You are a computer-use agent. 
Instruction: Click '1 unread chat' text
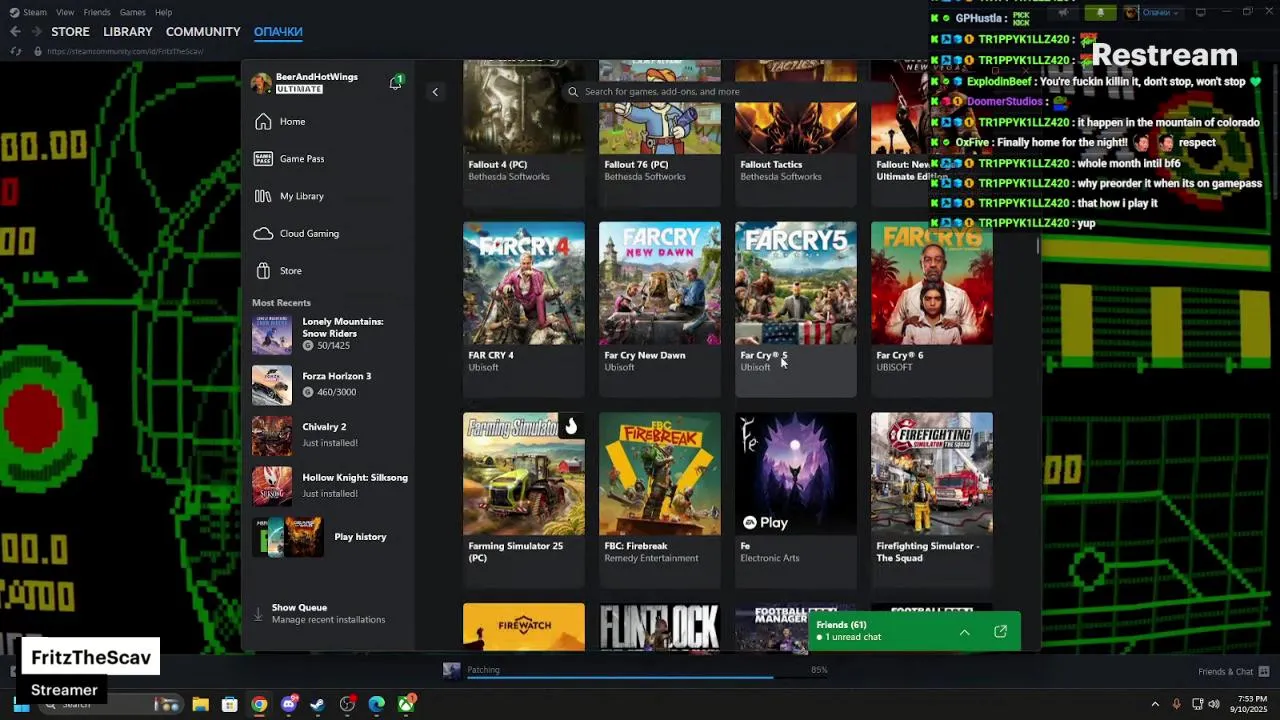(x=853, y=637)
